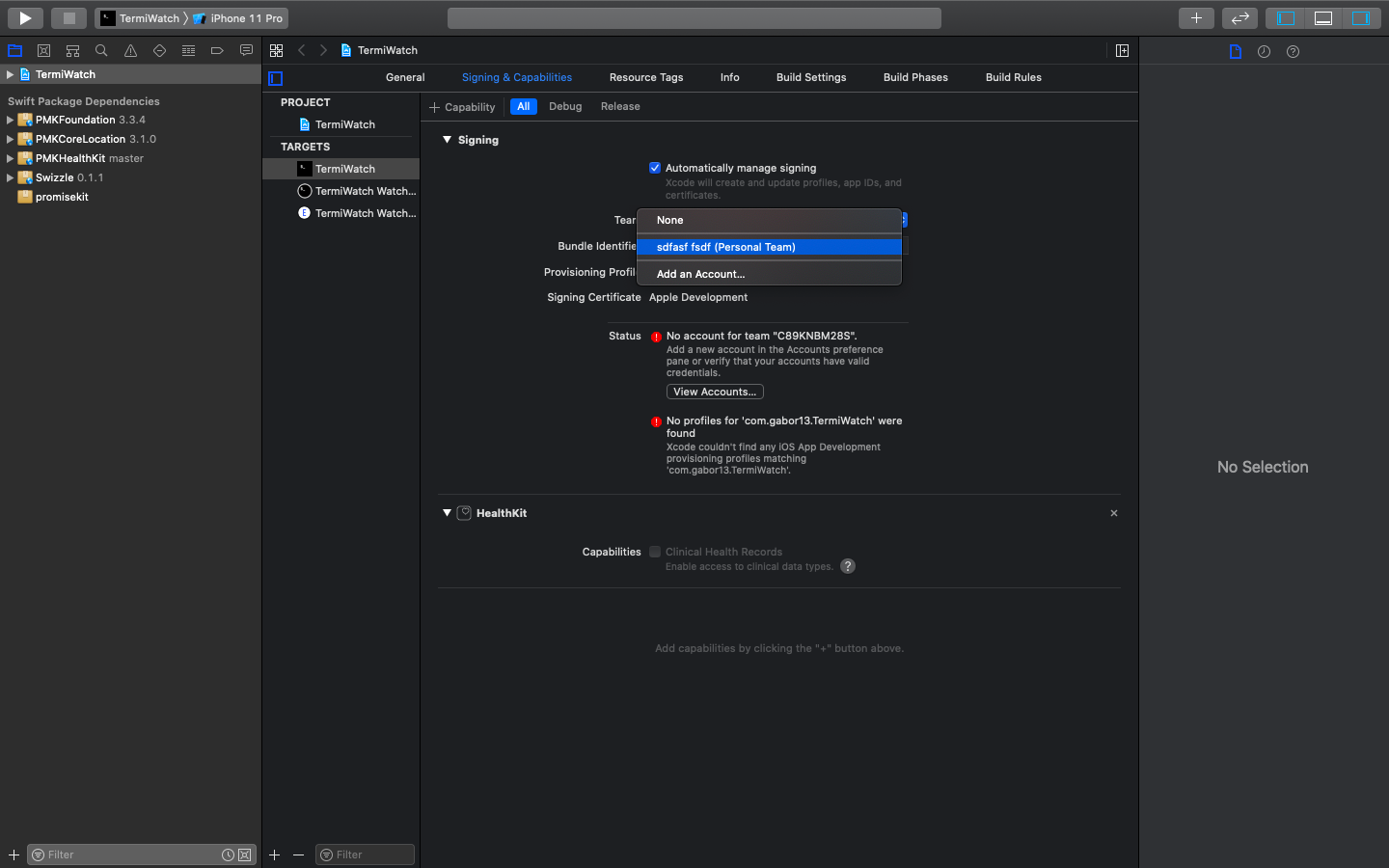Add editor on right

pos(1122,50)
